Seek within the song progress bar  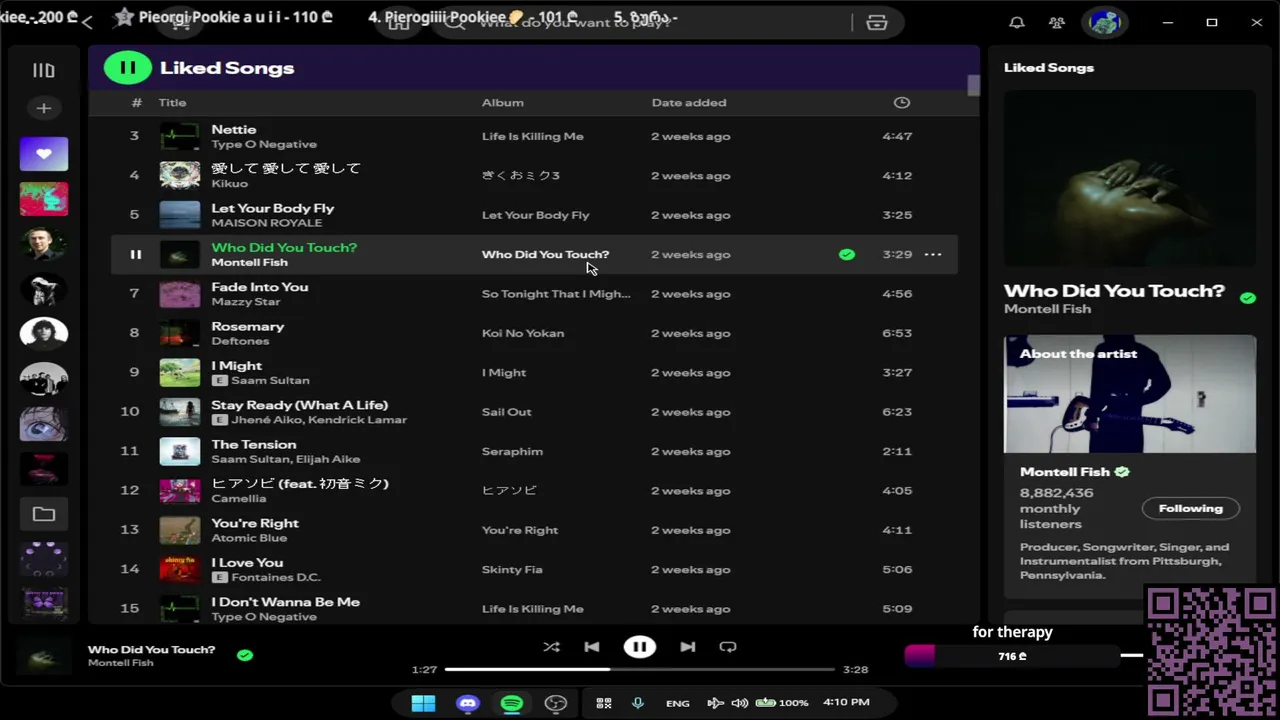tap(640, 669)
